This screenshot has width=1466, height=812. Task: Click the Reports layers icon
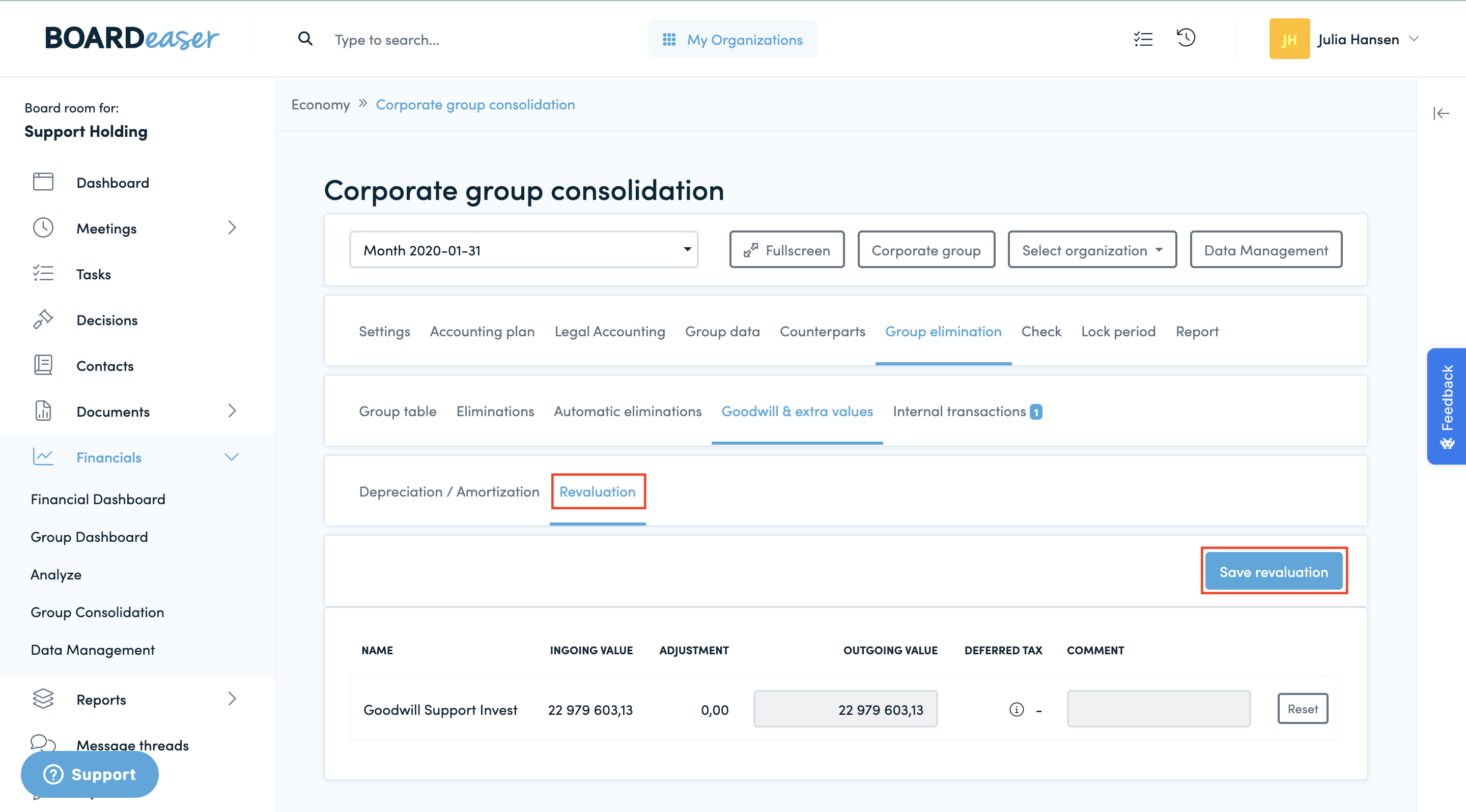point(43,699)
